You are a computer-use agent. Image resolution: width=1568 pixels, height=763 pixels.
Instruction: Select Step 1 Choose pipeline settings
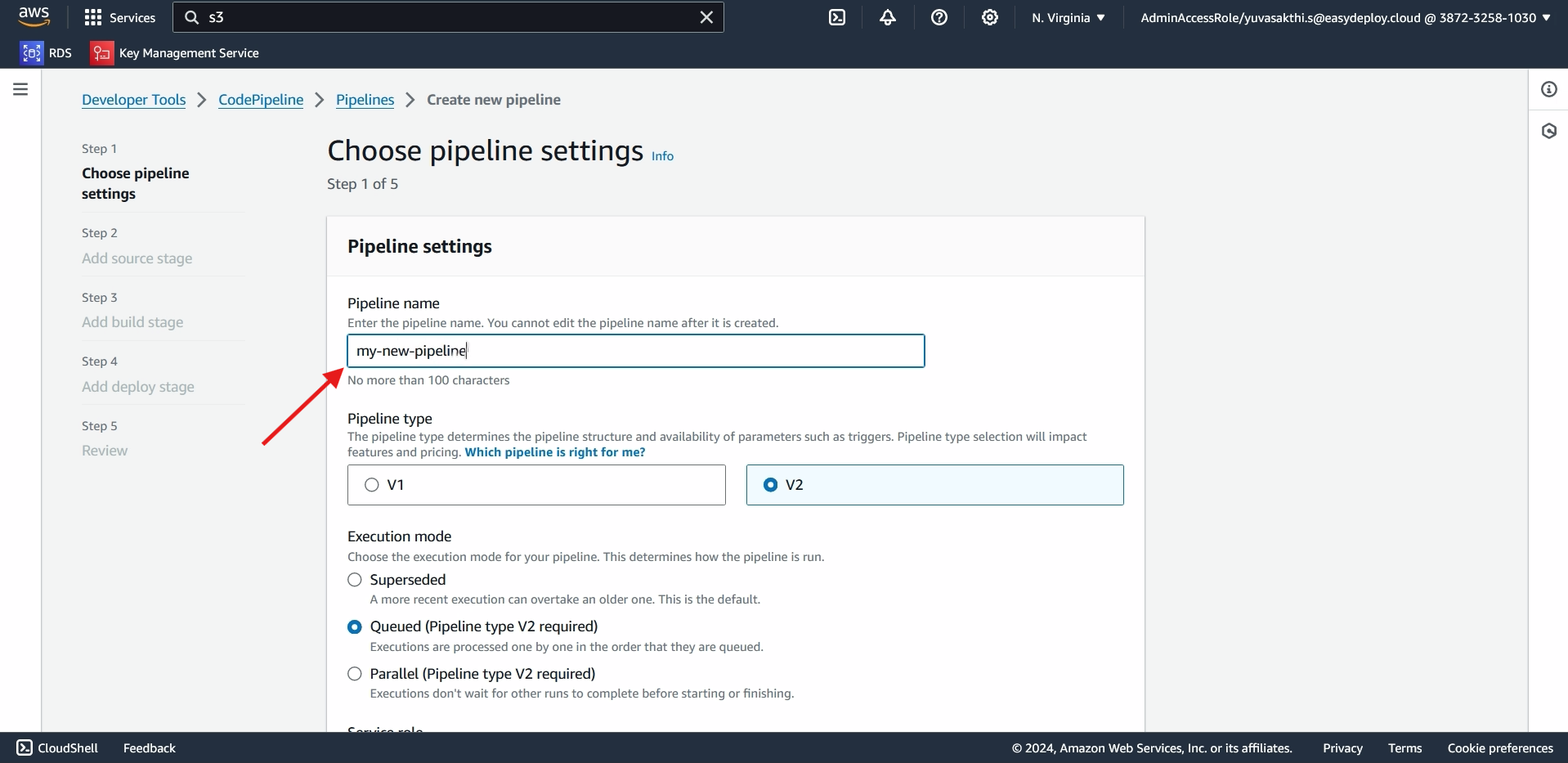(x=136, y=183)
